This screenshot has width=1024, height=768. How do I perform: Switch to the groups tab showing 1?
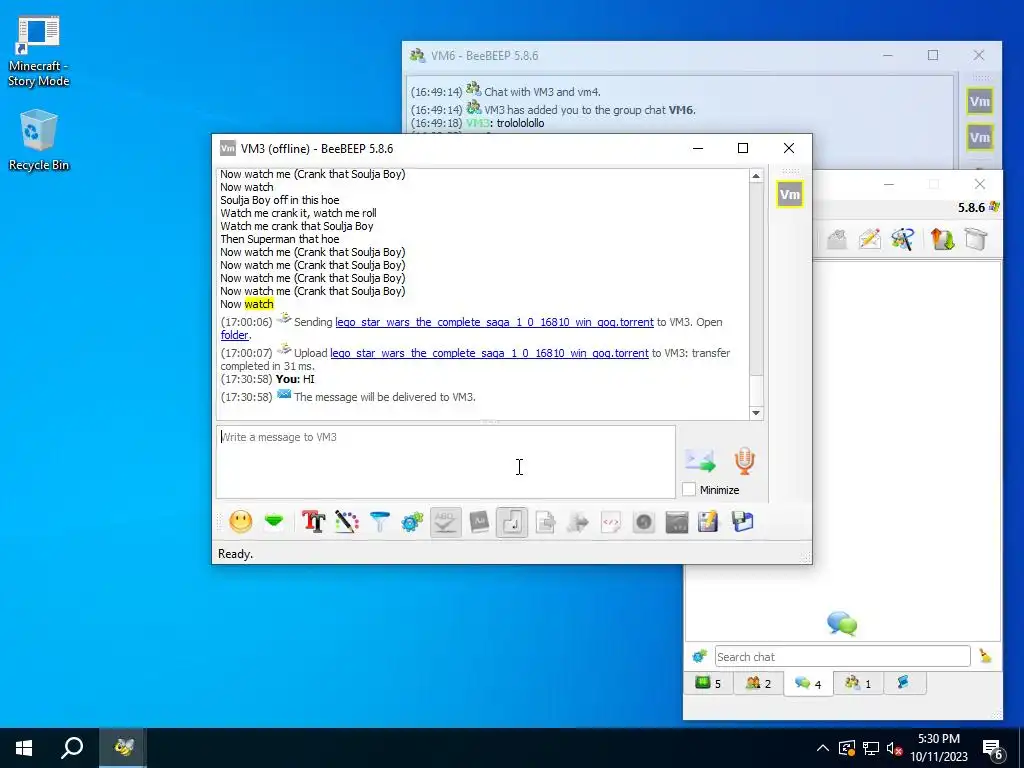click(858, 683)
